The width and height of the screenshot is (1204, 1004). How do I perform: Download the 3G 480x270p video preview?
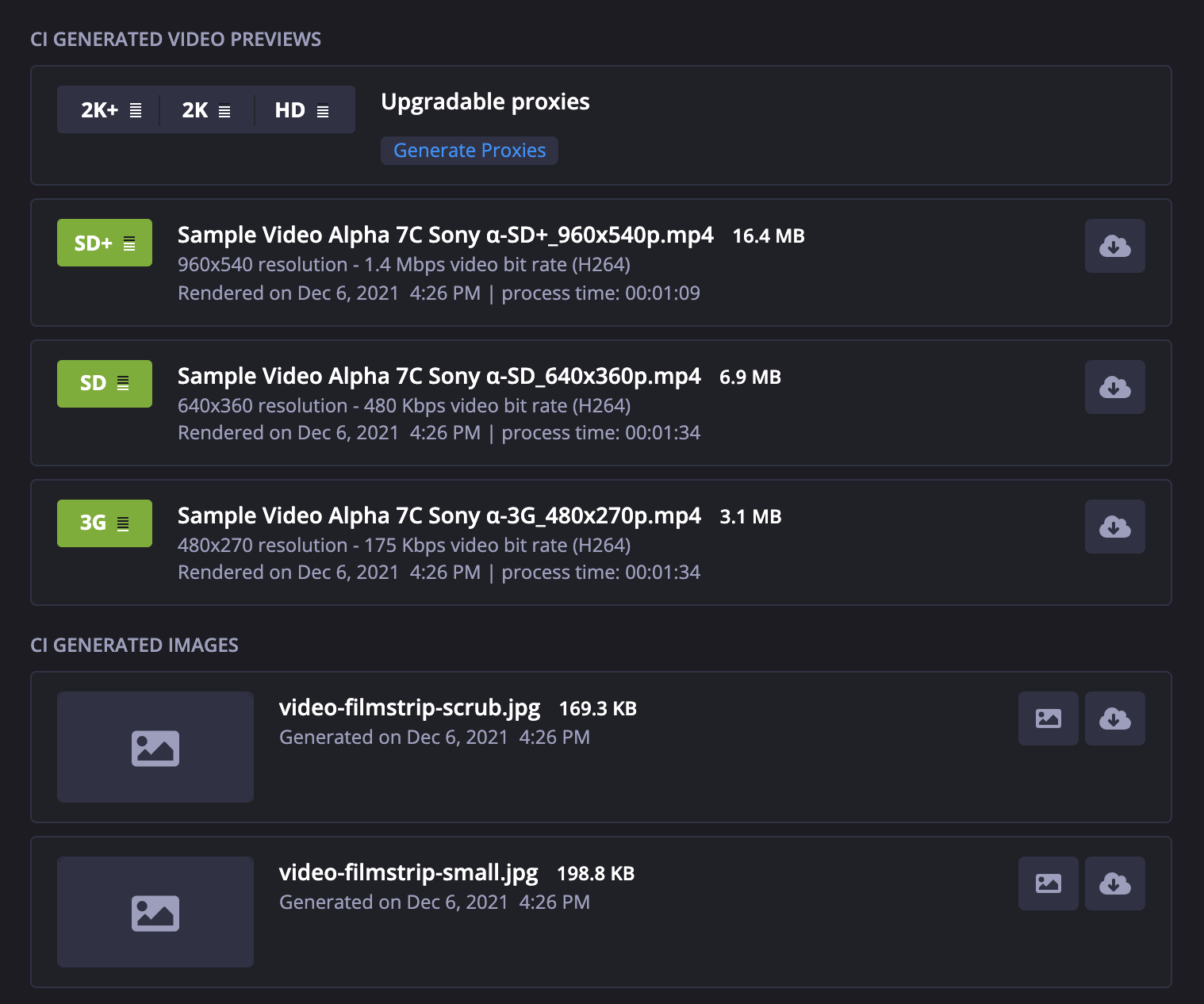1114,527
